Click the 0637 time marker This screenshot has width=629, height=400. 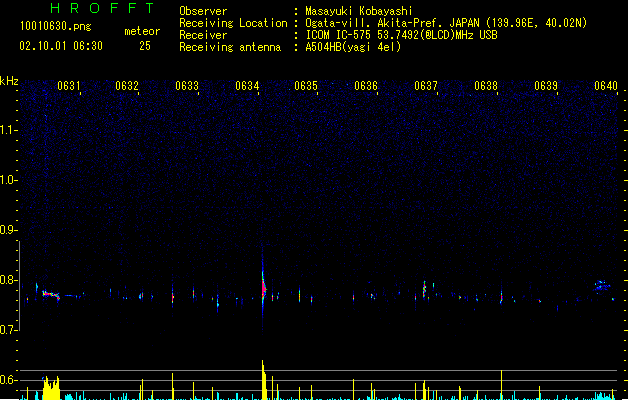point(426,86)
